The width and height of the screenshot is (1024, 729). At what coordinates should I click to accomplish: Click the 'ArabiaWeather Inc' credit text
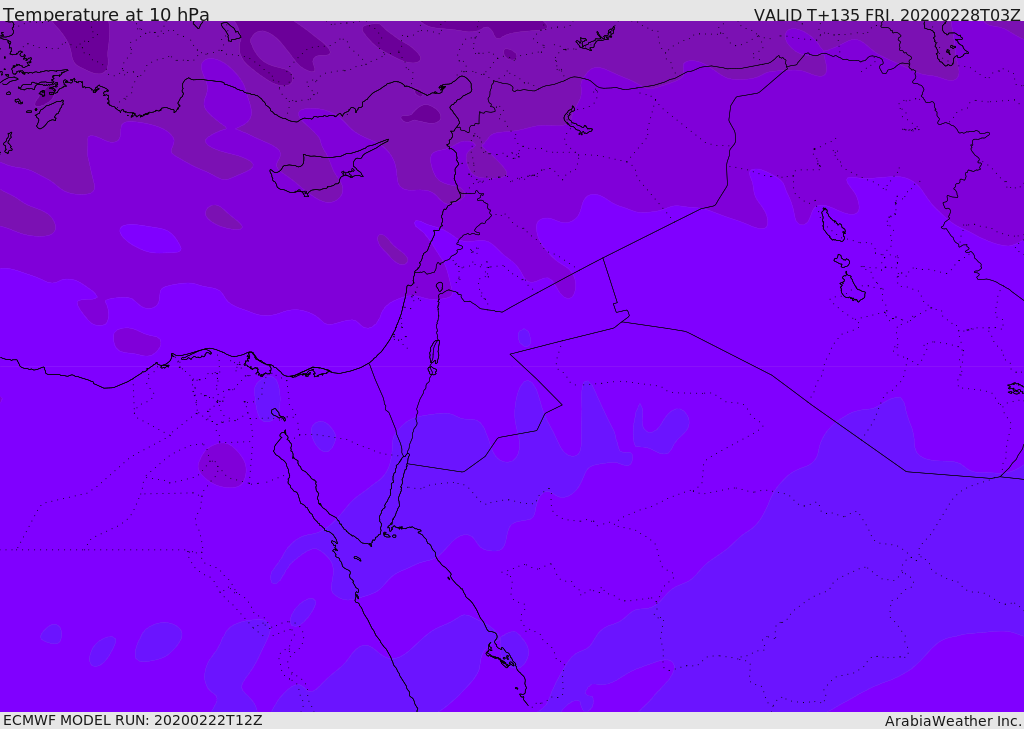point(951,721)
